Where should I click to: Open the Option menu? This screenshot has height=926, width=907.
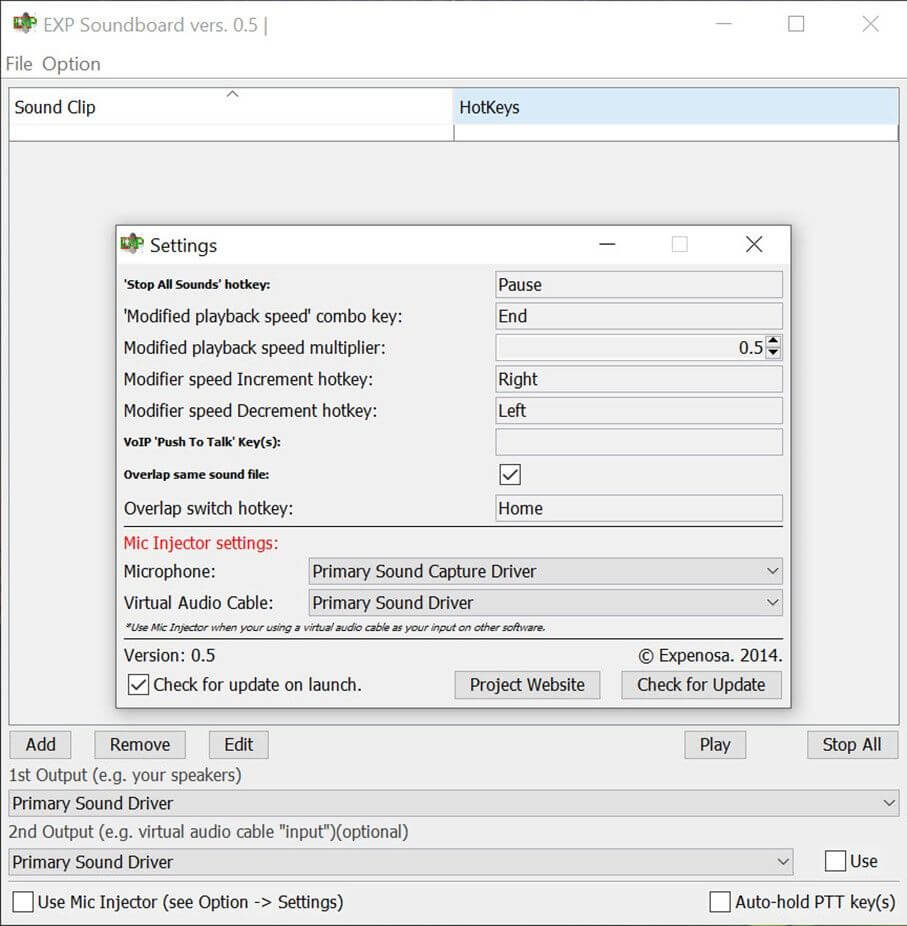[x=71, y=64]
